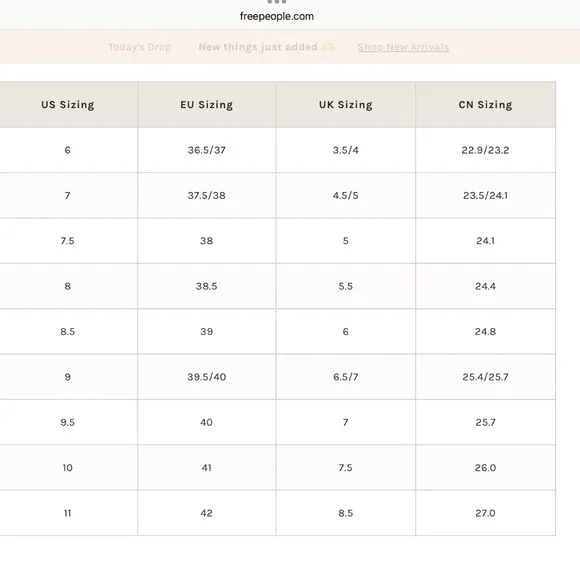
Task: Click the 36.5/37 EU size cell
Action: (x=207, y=150)
